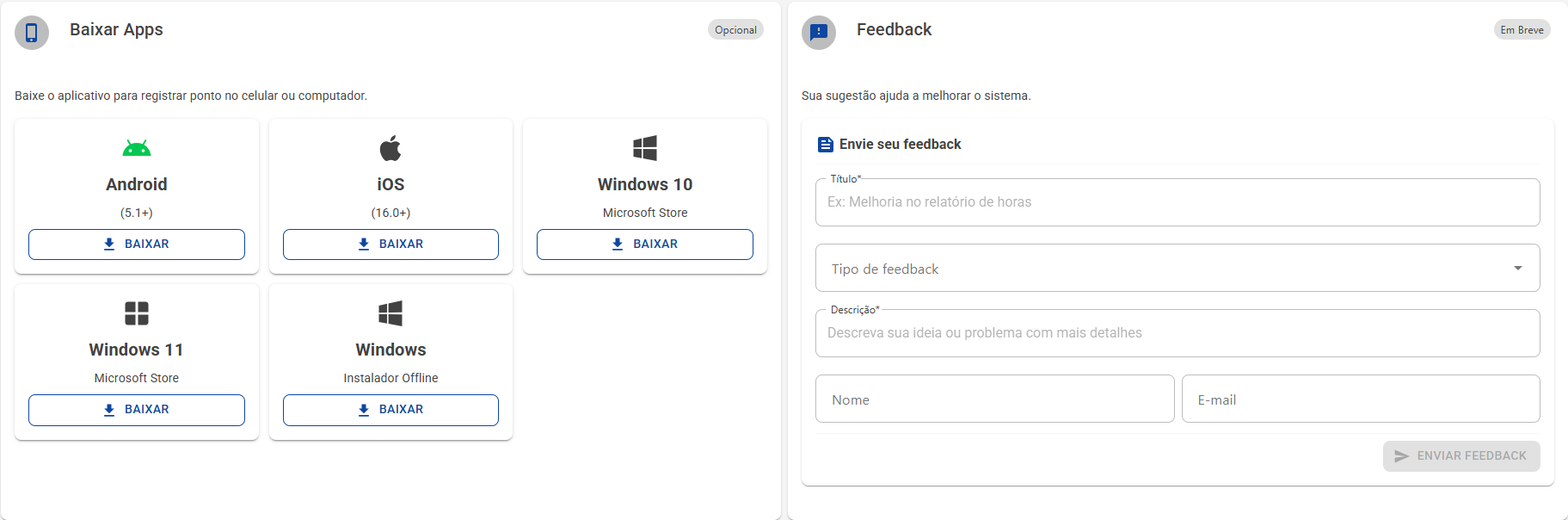Click the (16.0+) version text
This screenshot has width=1568, height=520.
(x=390, y=213)
